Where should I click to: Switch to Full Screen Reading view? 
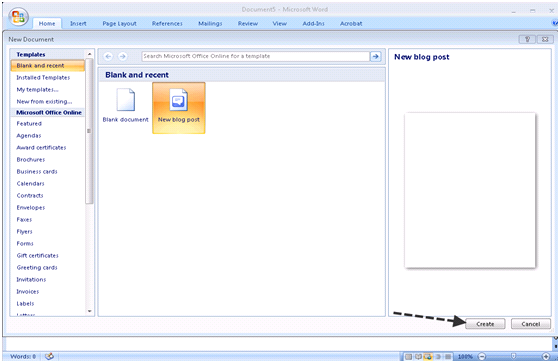click(x=418, y=357)
